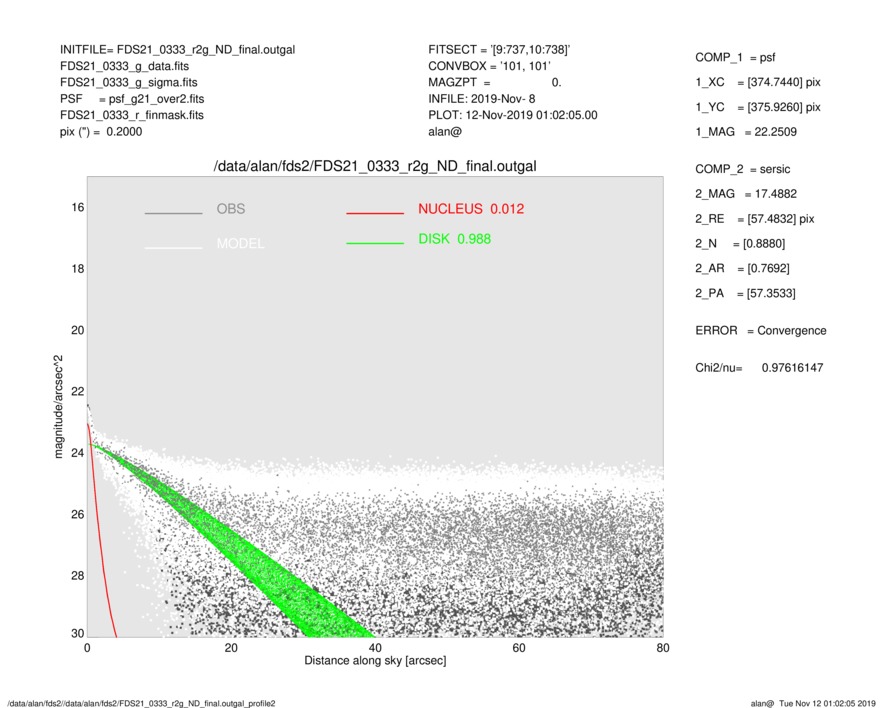This screenshot has height=708, width=885.
Task: Click the 1_MAG = 22.2509 value
Action: point(746,132)
